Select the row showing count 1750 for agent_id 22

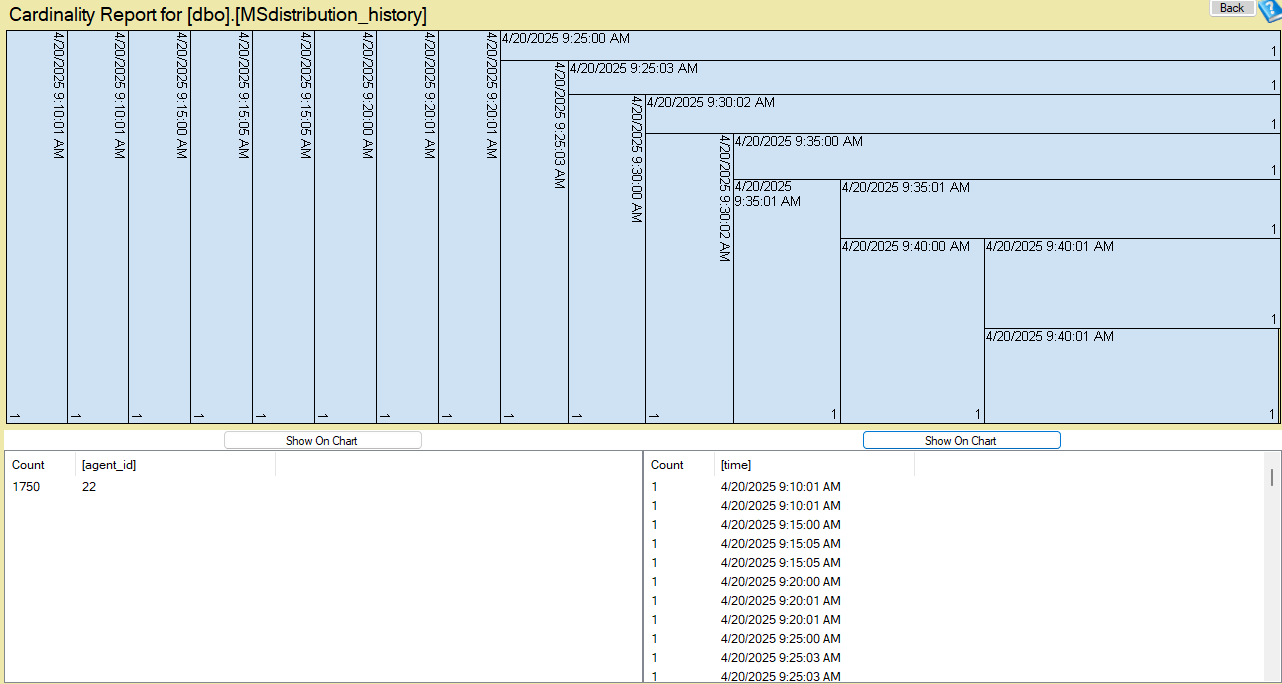point(100,486)
